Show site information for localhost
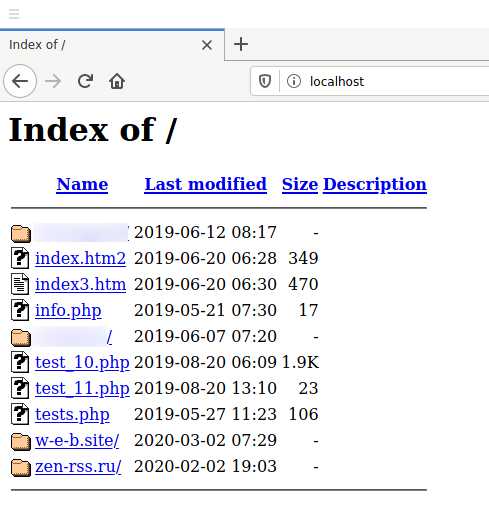Viewport: 489px width, 509px height. [x=294, y=81]
